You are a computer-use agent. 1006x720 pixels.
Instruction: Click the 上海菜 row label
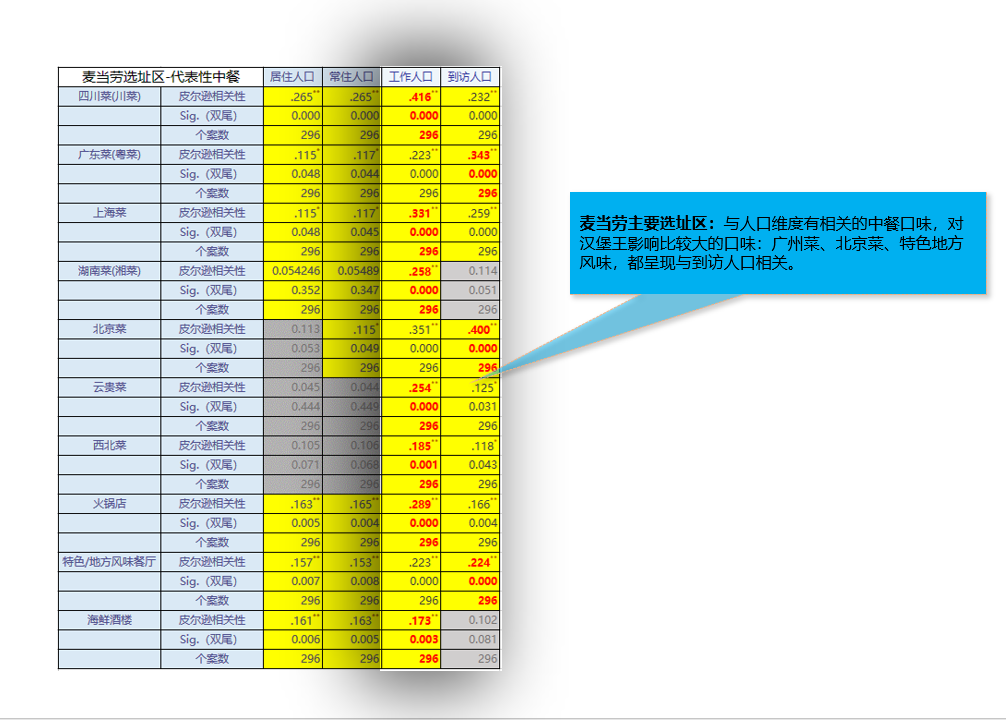[110, 212]
